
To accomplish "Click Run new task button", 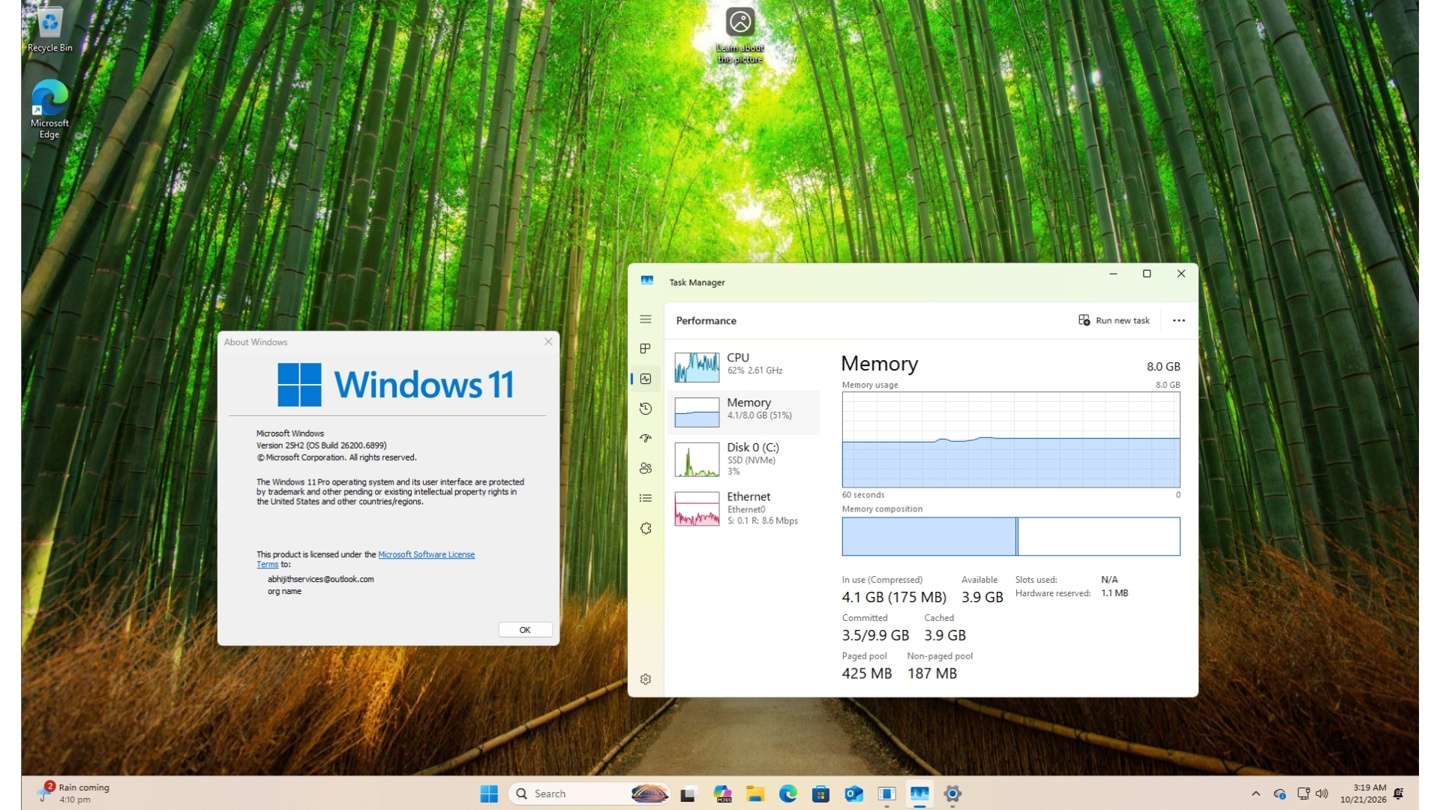I will point(1113,320).
